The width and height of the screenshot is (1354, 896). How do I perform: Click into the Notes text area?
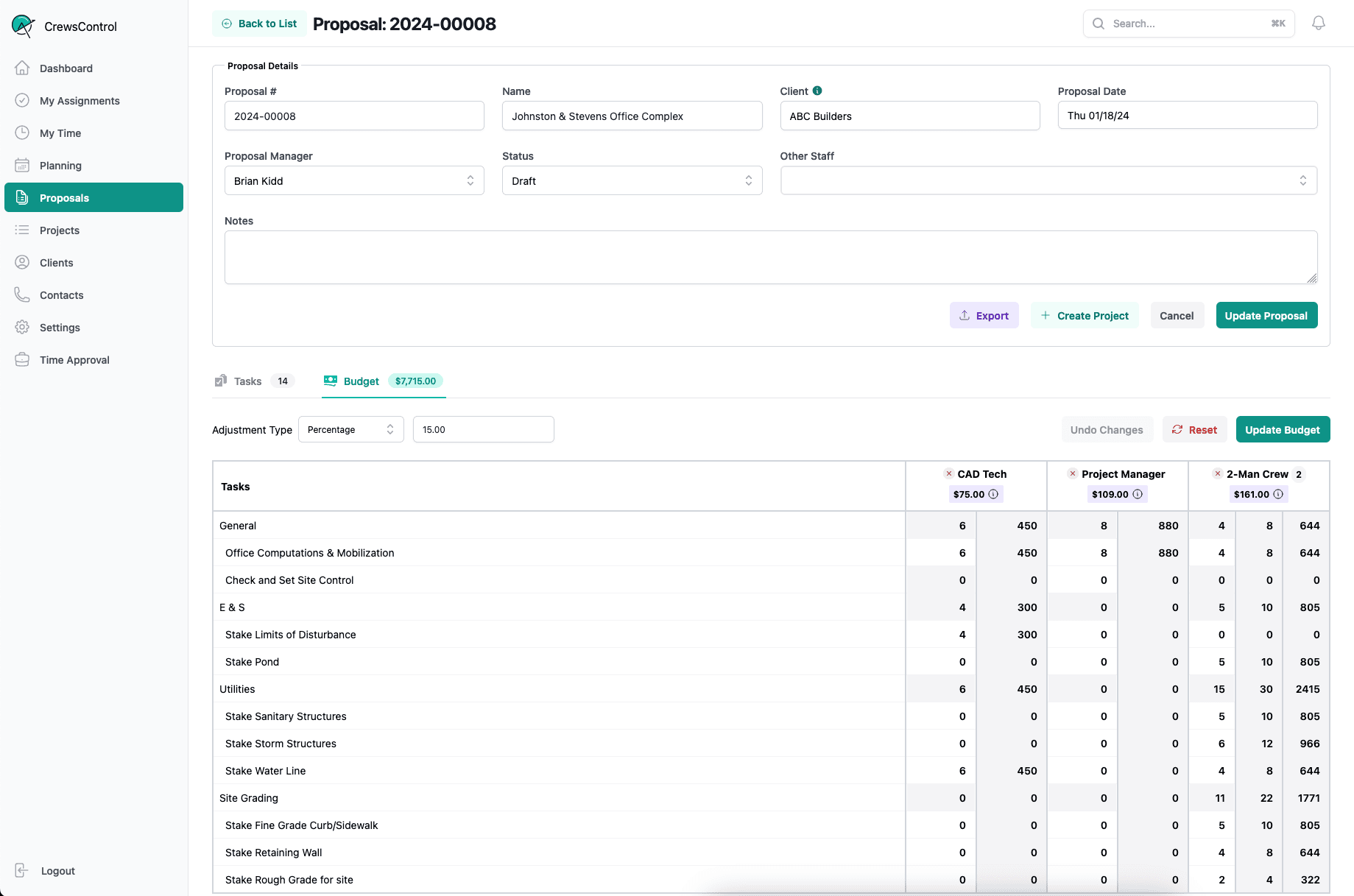pos(770,257)
